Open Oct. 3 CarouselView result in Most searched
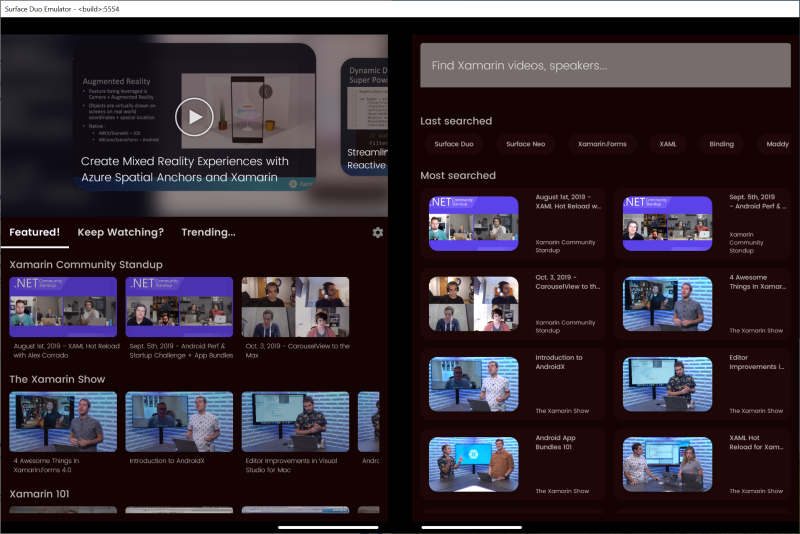Viewport: 800px width, 534px height. point(513,304)
